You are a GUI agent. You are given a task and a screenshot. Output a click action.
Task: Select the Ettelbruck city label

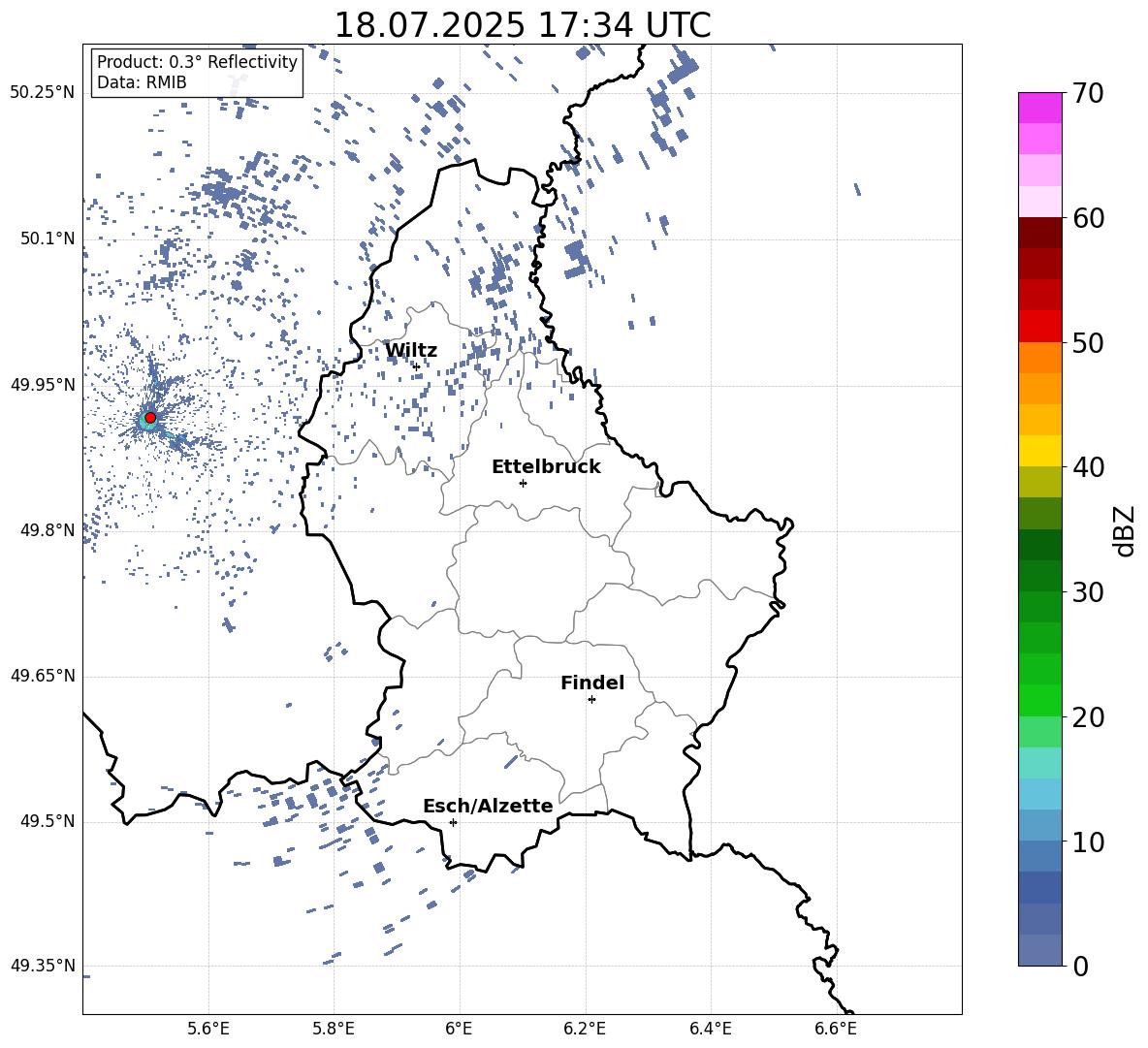[546, 466]
